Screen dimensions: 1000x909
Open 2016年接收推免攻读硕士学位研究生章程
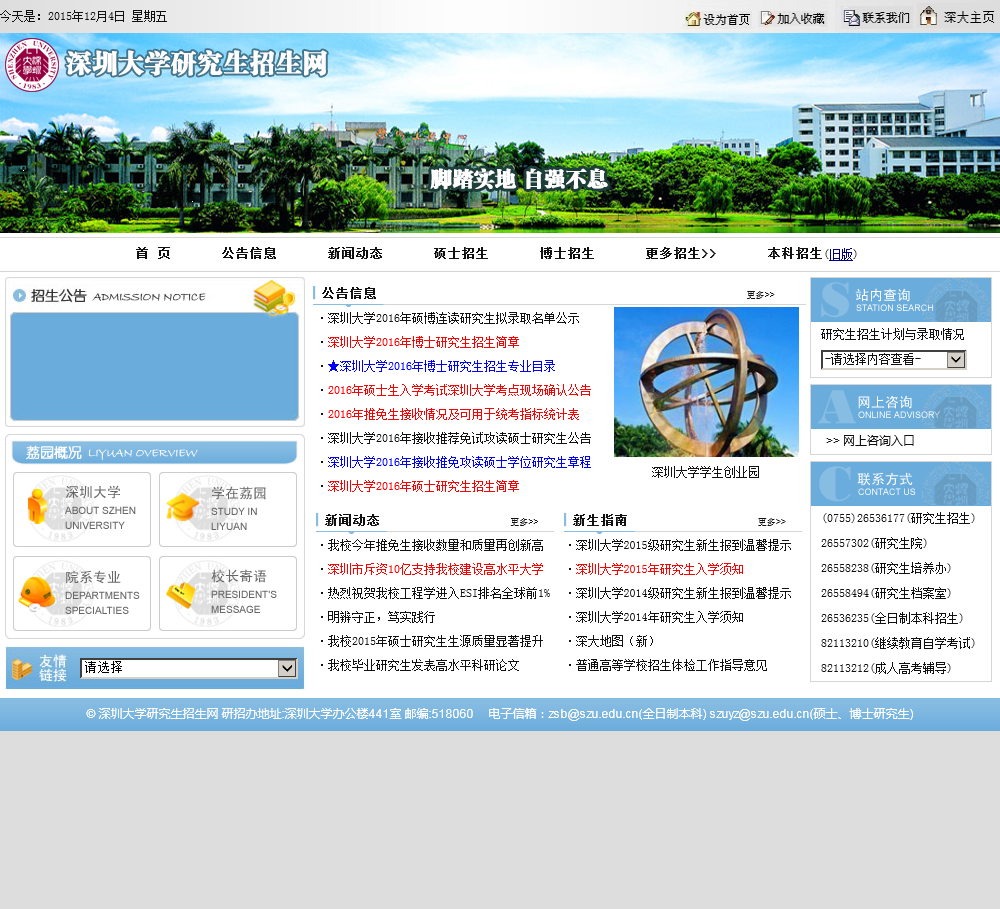point(459,462)
